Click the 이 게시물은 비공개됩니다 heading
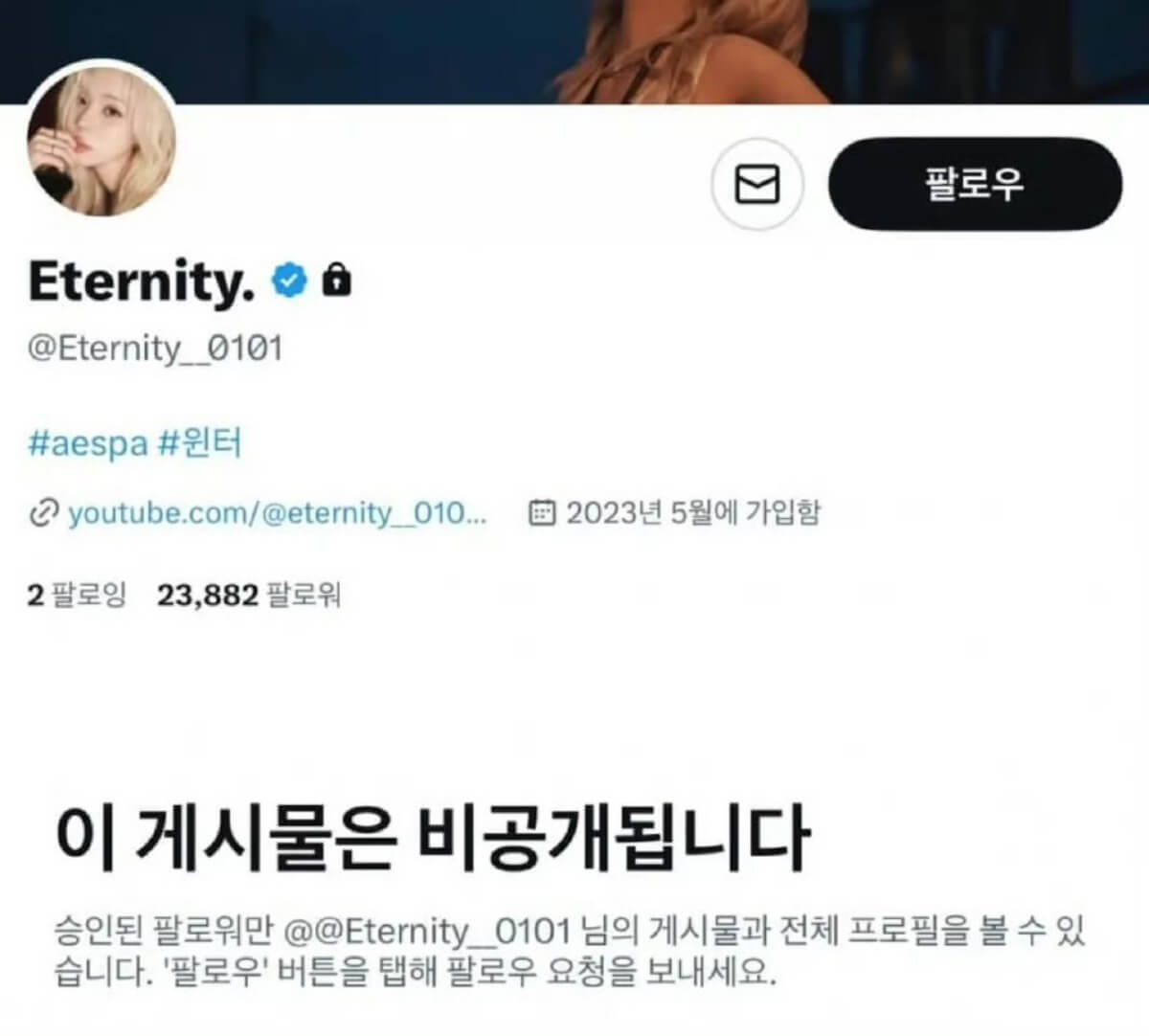Viewport: 1149px width, 1036px height. pyautogui.click(x=433, y=838)
